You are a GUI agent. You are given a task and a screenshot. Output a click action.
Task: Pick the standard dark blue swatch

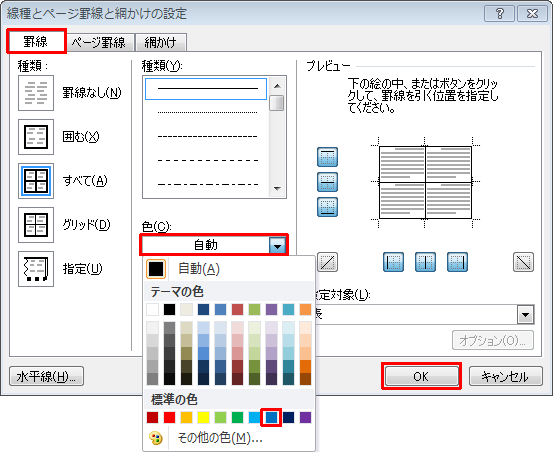click(288, 418)
